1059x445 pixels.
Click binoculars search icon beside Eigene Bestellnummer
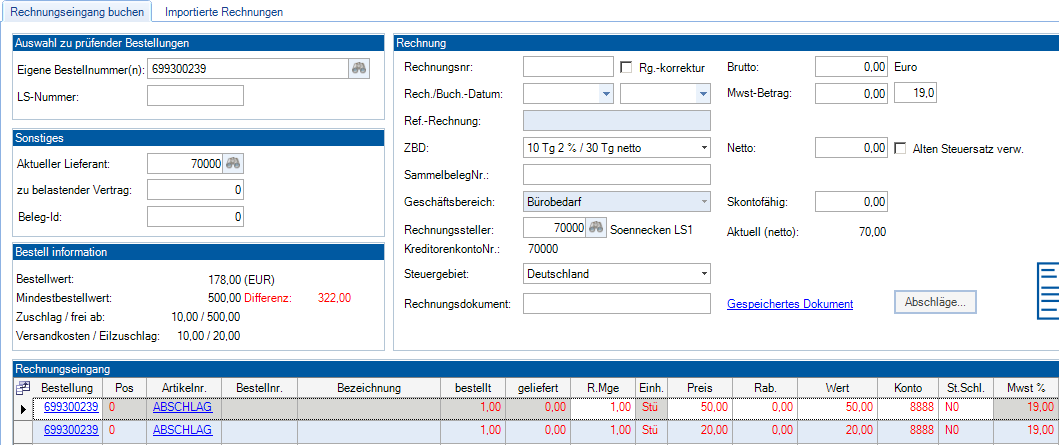pyautogui.click(x=358, y=68)
